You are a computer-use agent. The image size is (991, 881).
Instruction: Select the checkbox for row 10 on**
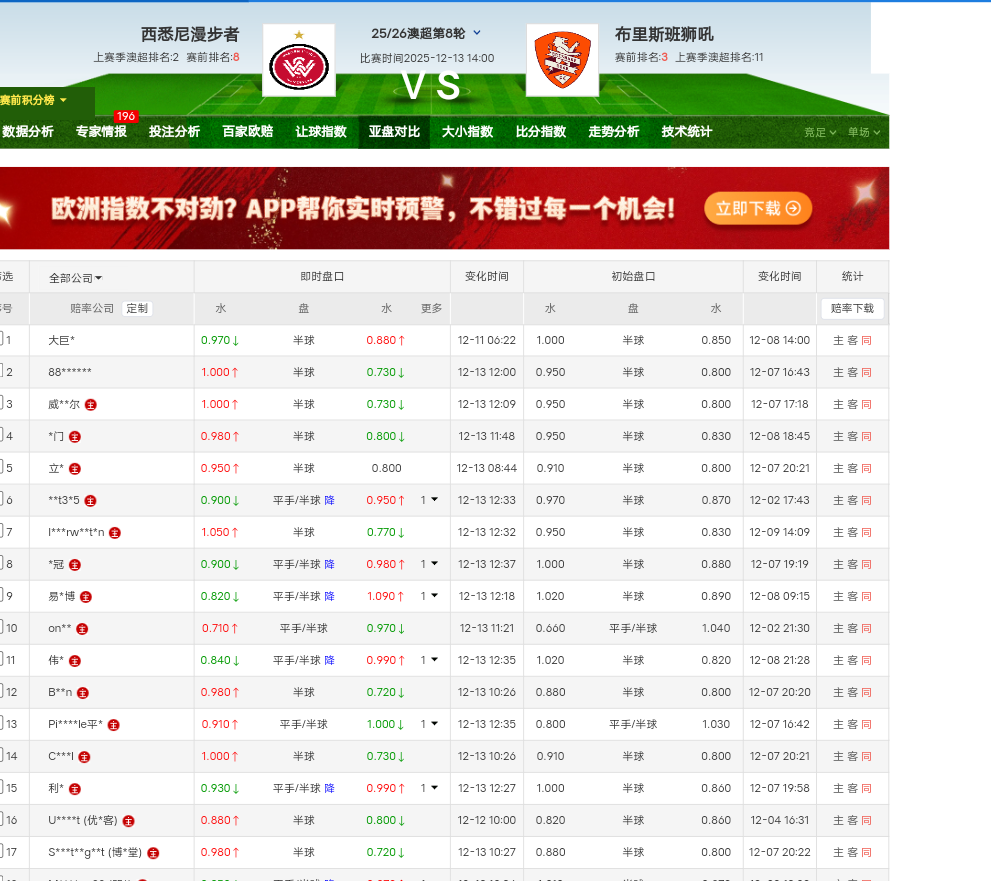pyautogui.click(x=1, y=628)
